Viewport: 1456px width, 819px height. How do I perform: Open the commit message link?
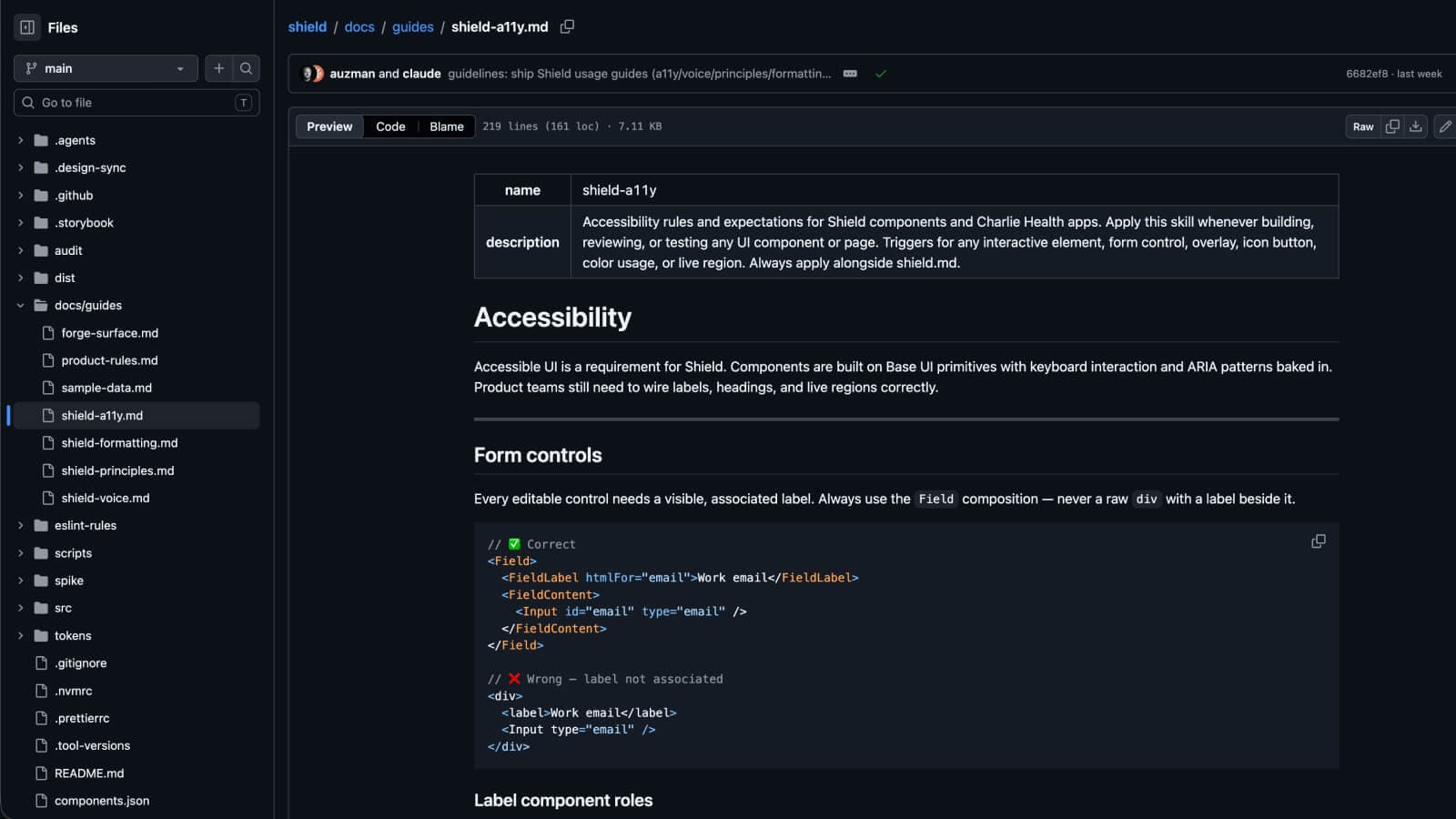[x=639, y=74]
